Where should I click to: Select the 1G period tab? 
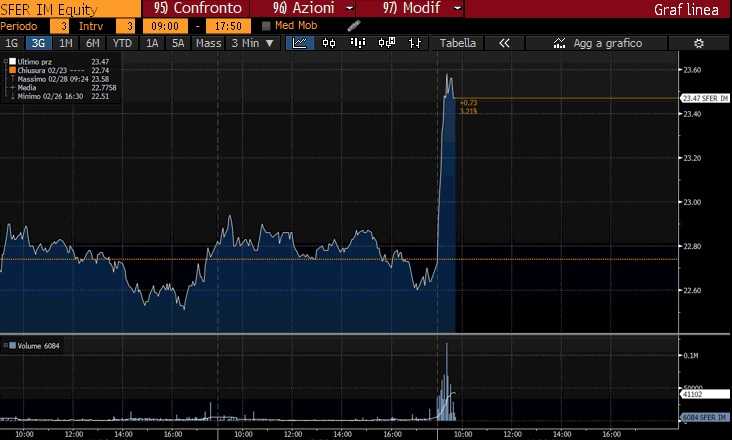pyautogui.click(x=11, y=43)
